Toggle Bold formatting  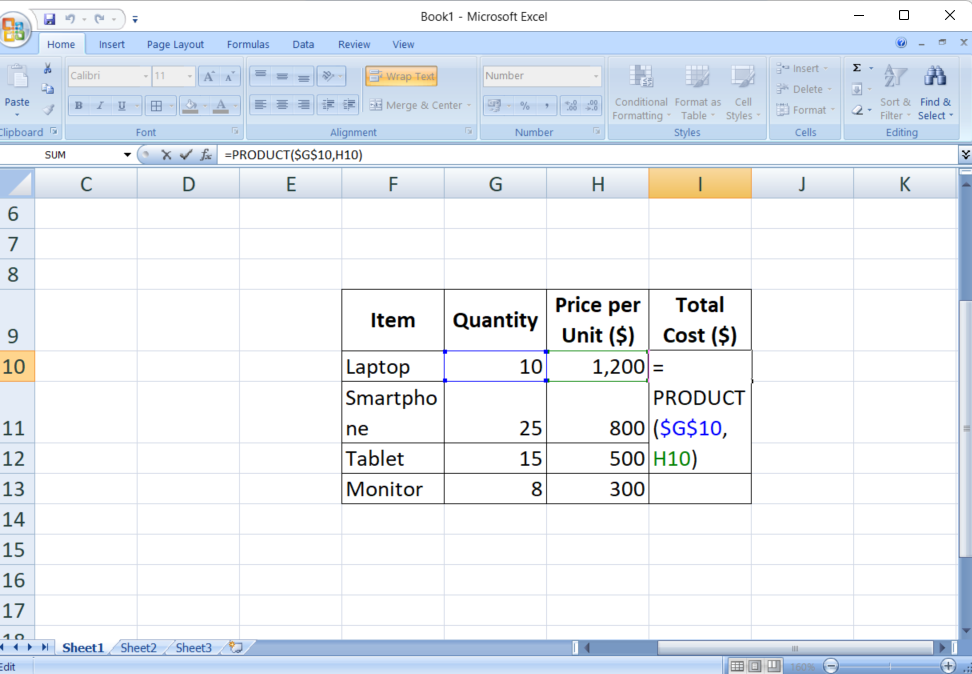[79, 106]
